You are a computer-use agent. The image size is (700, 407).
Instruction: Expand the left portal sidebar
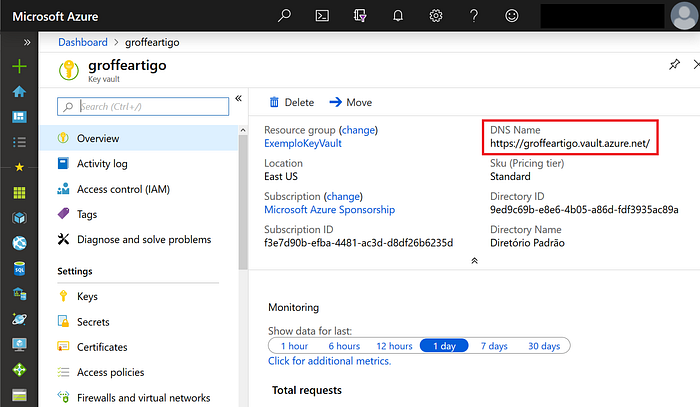click(27, 42)
